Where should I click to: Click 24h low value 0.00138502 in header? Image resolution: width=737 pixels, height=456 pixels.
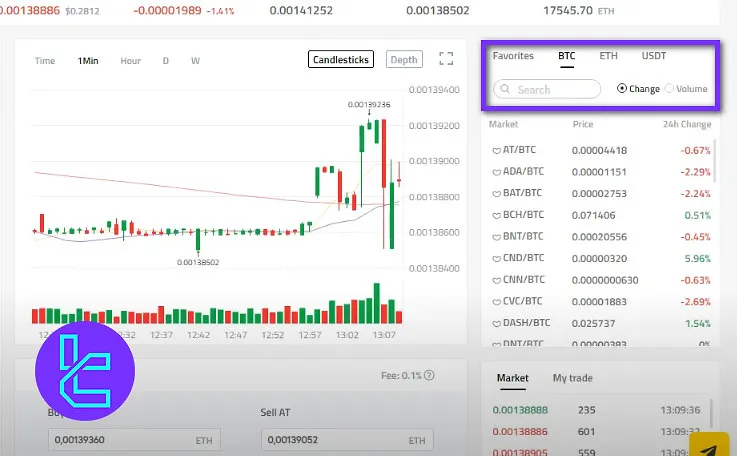coord(438,10)
